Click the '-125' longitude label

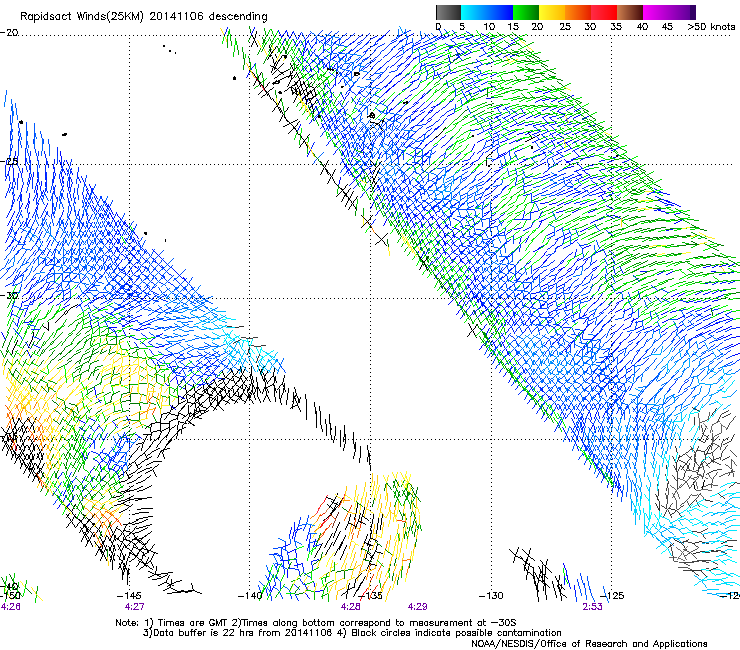(612, 595)
